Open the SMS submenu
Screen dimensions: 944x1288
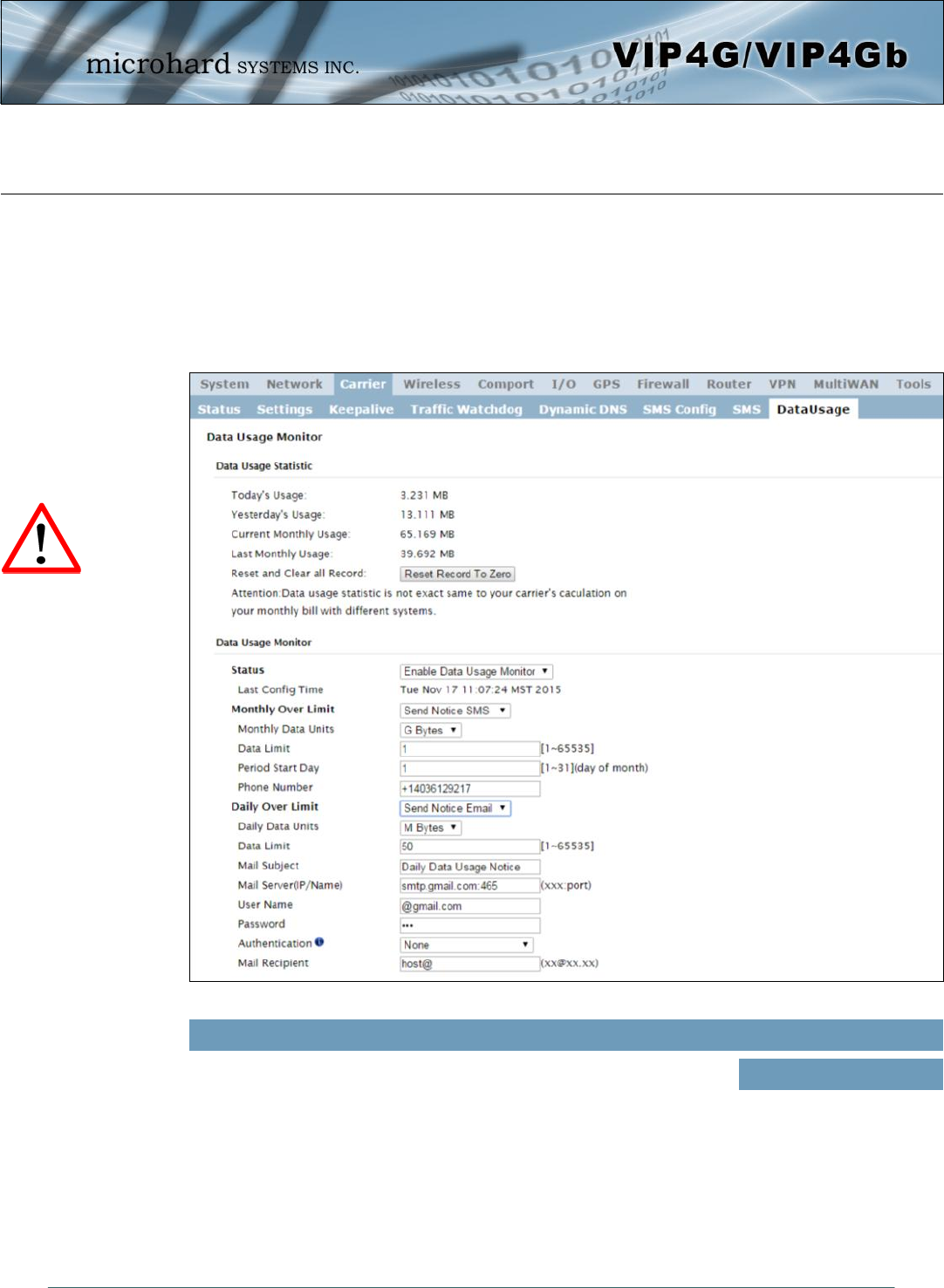[x=746, y=410]
